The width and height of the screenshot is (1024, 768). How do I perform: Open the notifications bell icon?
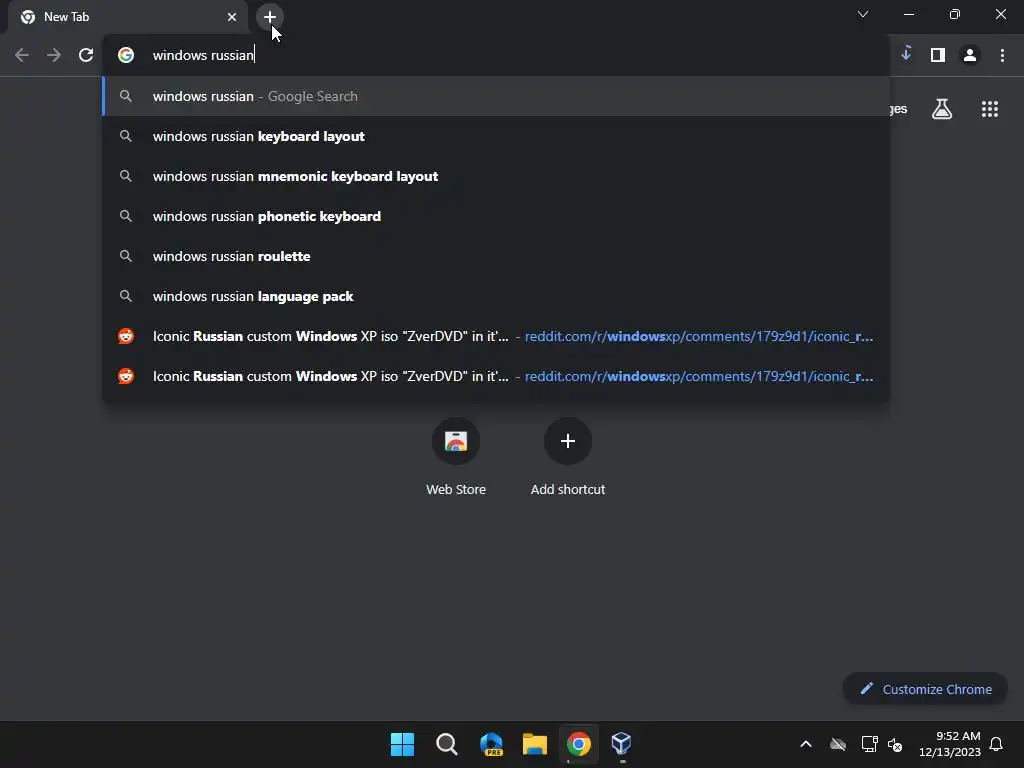996,744
